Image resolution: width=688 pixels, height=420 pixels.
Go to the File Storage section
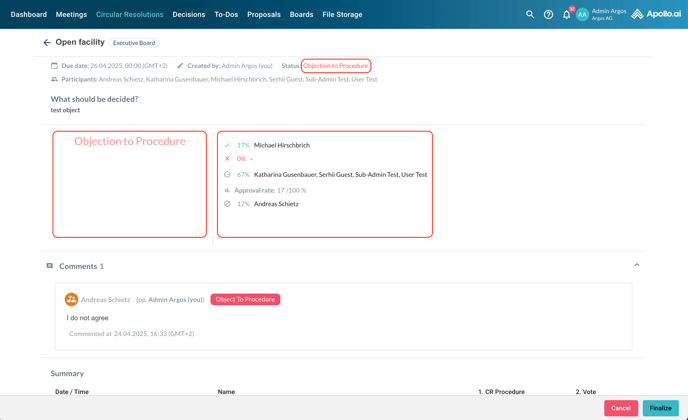coord(342,15)
